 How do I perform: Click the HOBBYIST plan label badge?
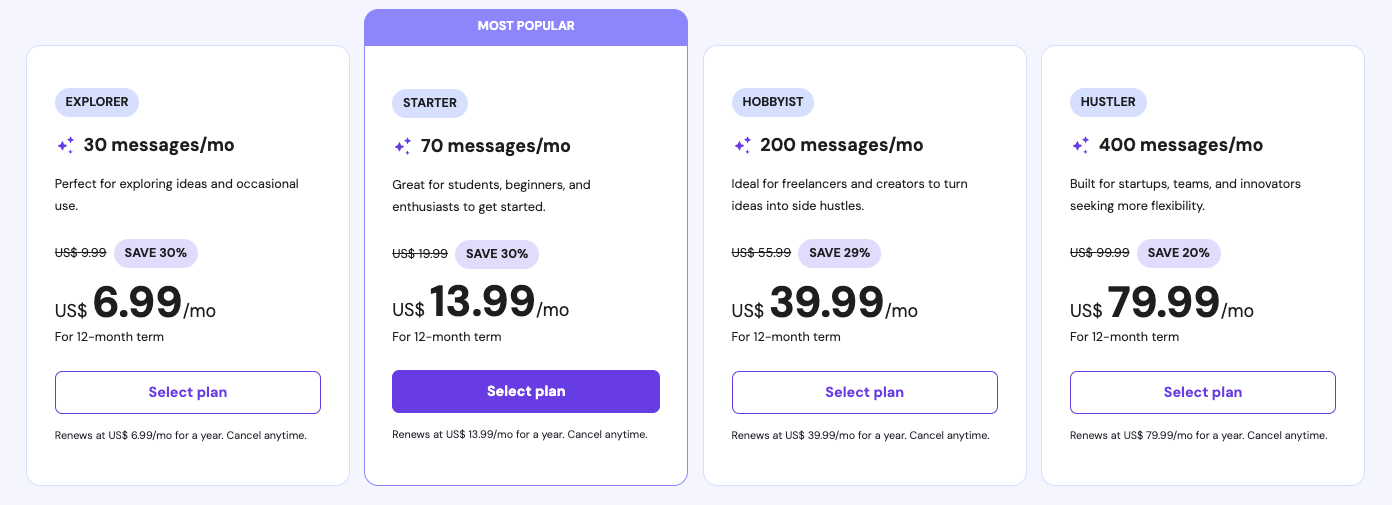773,102
